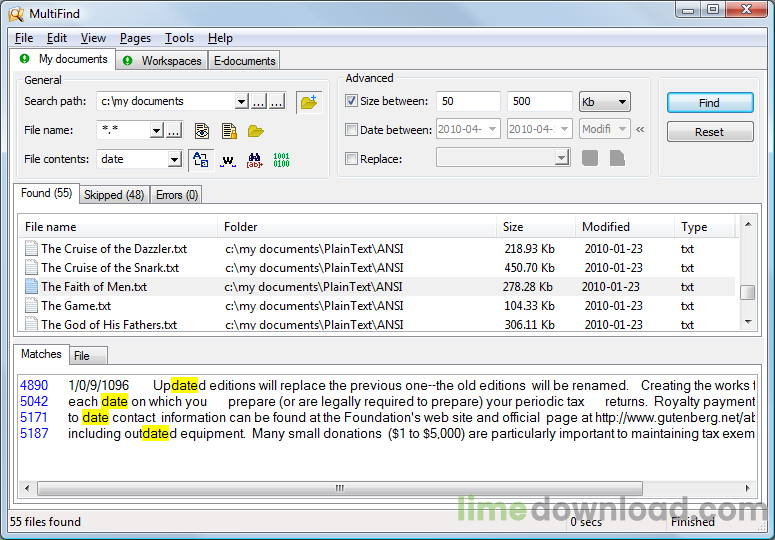Image resolution: width=775 pixels, height=540 pixels.
Task: Select the Found (55) tab
Action: [x=46, y=193]
